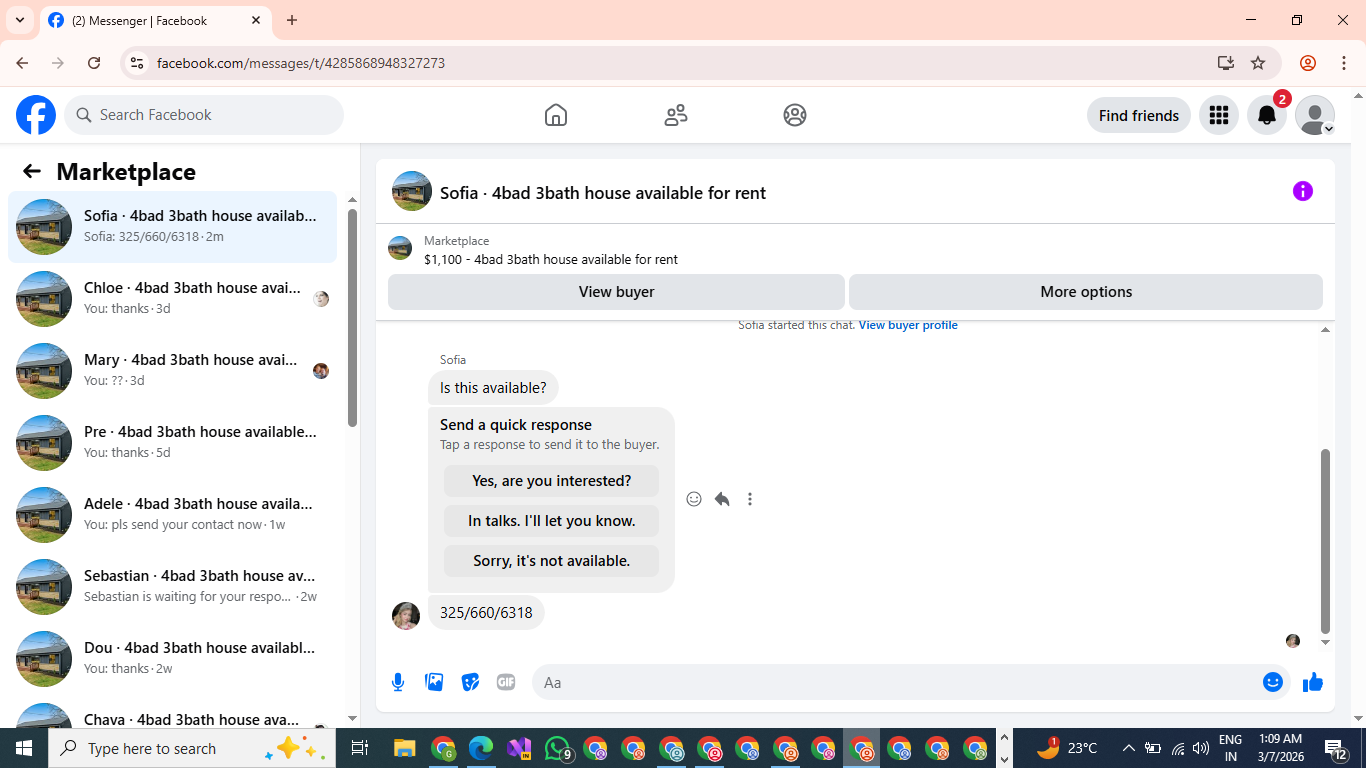Choose a sticker icon
1366x768 pixels.
(470, 682)
